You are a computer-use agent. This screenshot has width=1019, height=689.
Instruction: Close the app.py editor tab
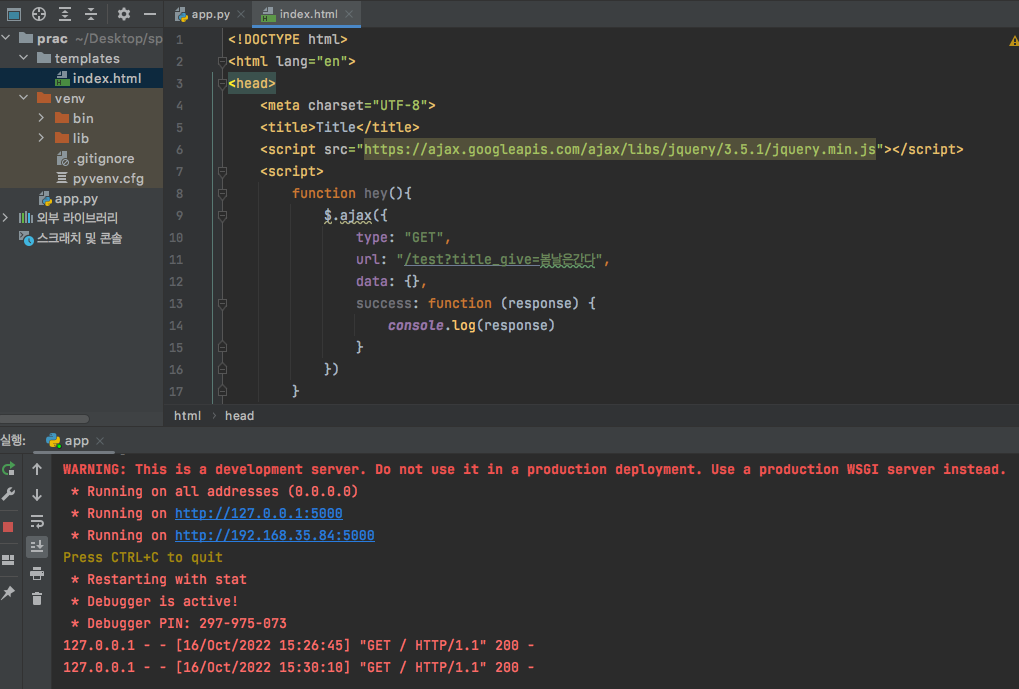[241, 14]
